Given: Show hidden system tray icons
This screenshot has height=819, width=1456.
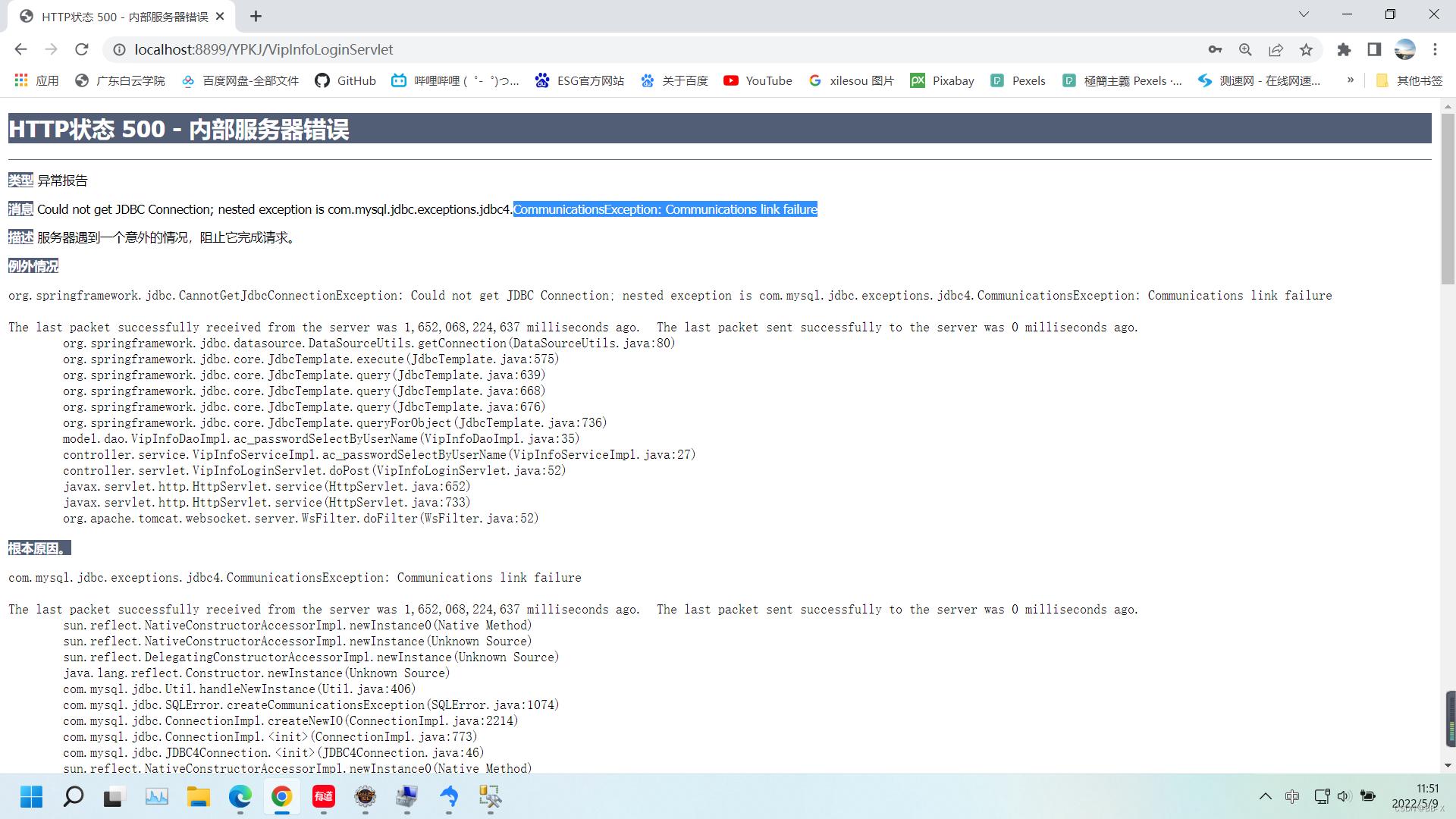Looking at the screenshot, I should [1265, 796].
